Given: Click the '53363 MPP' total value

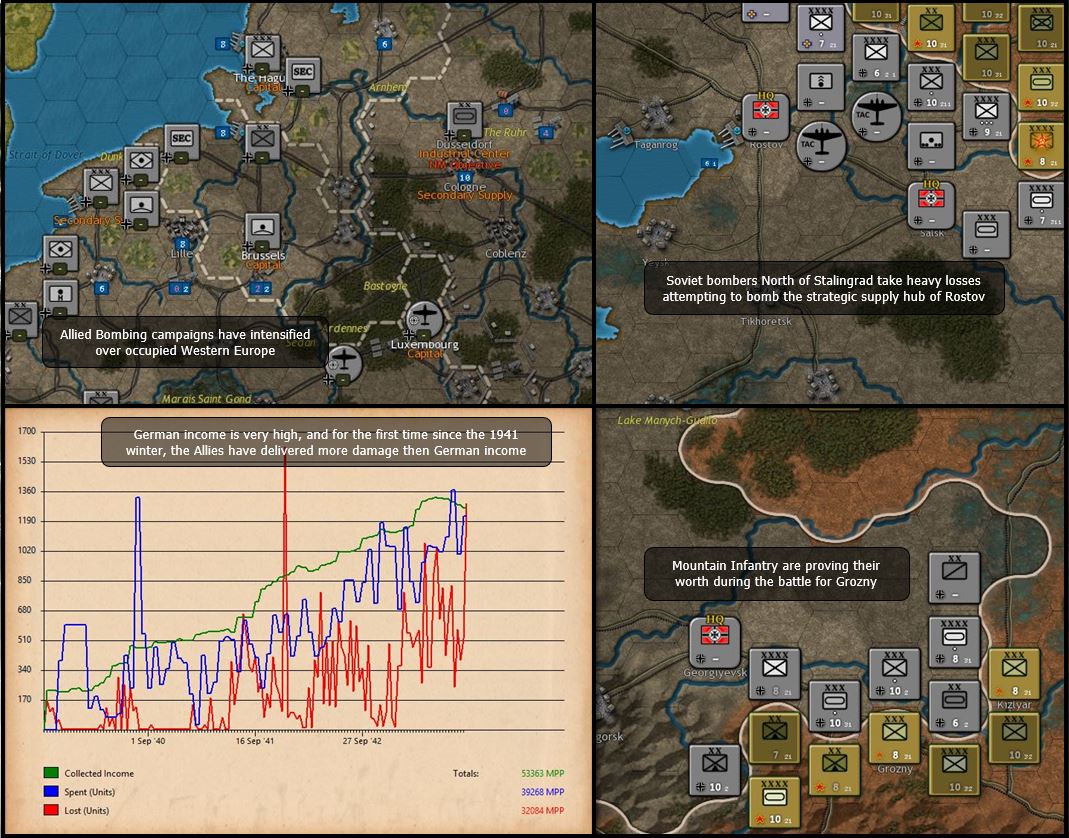Looking at the screenshot, I should click(543, 773).
